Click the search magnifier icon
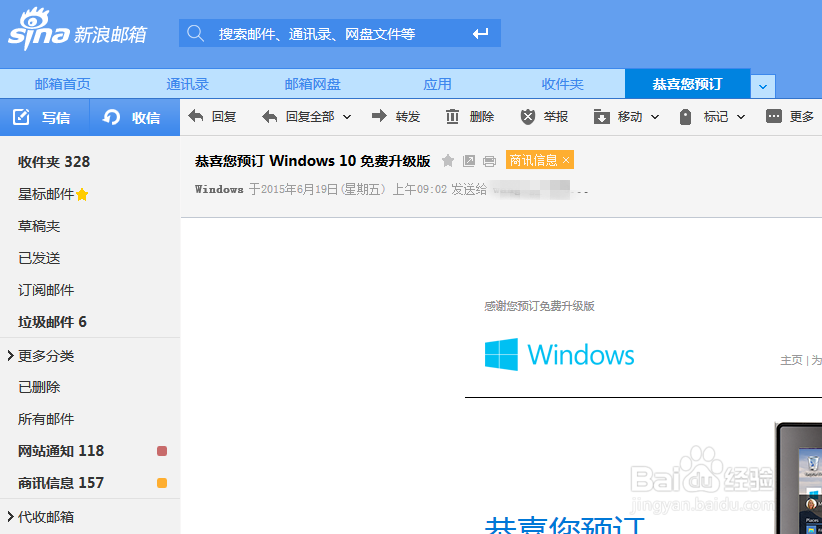The height and width of the screenshot is (534, 822). point(196,34)
